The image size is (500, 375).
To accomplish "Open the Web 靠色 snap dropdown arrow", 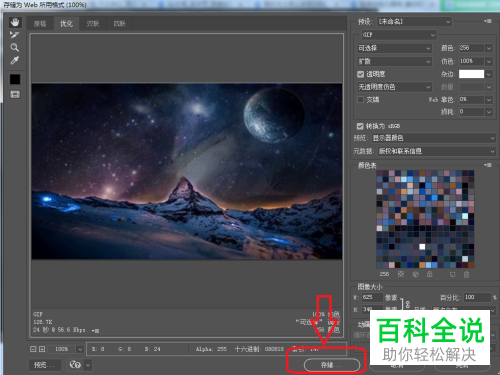I will 489,100.
